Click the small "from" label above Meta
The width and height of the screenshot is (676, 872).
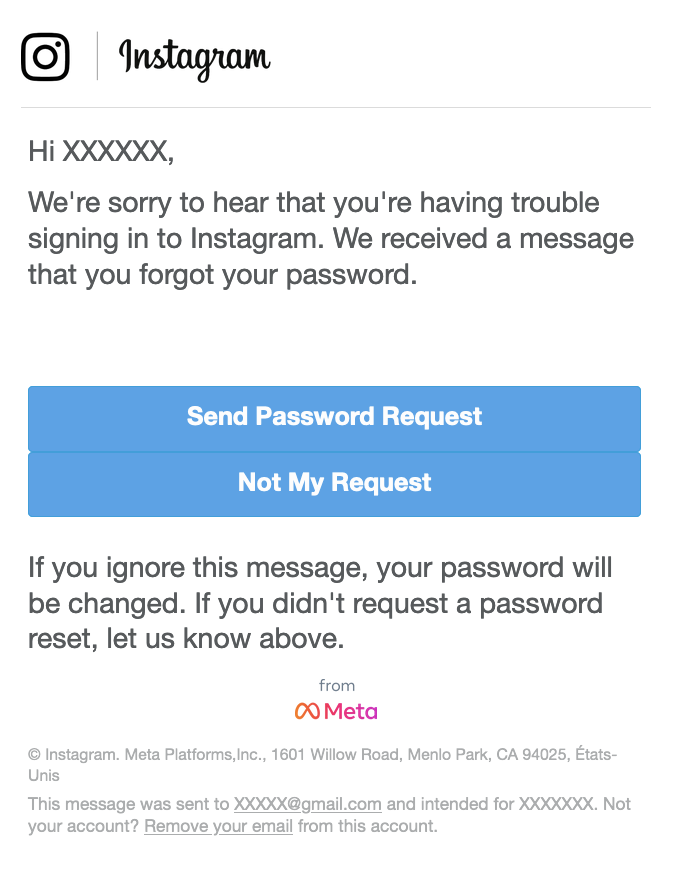pos(337,686)
